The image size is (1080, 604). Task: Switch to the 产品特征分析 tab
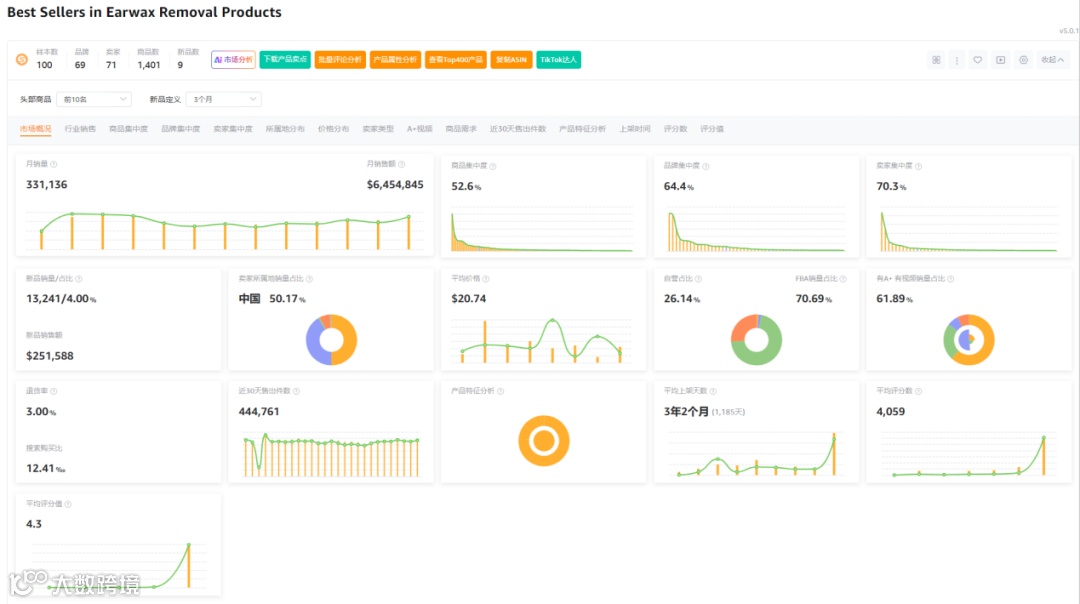(x=583, y=129)
